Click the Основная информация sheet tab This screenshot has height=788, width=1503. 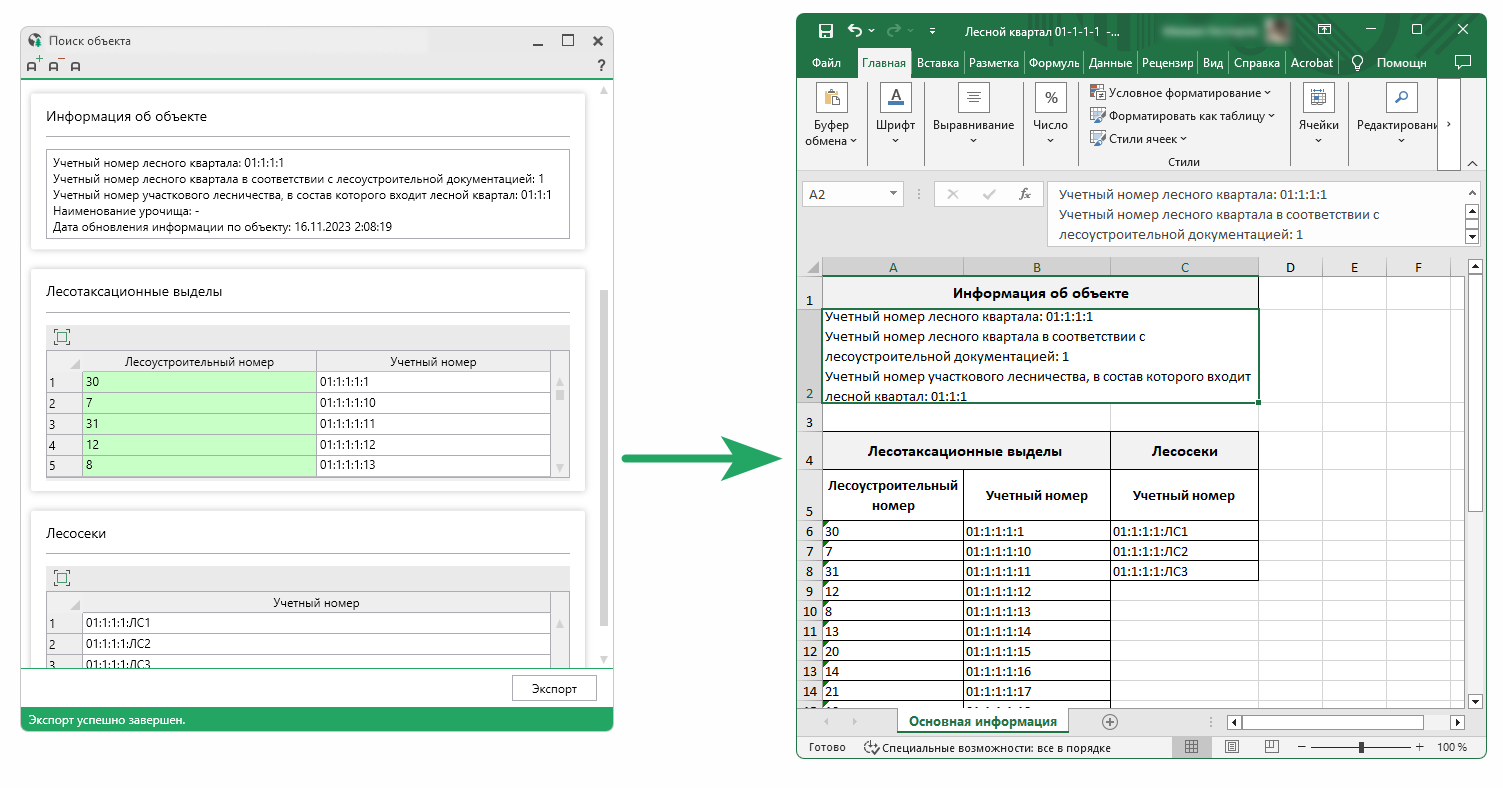tap(982, 721)
